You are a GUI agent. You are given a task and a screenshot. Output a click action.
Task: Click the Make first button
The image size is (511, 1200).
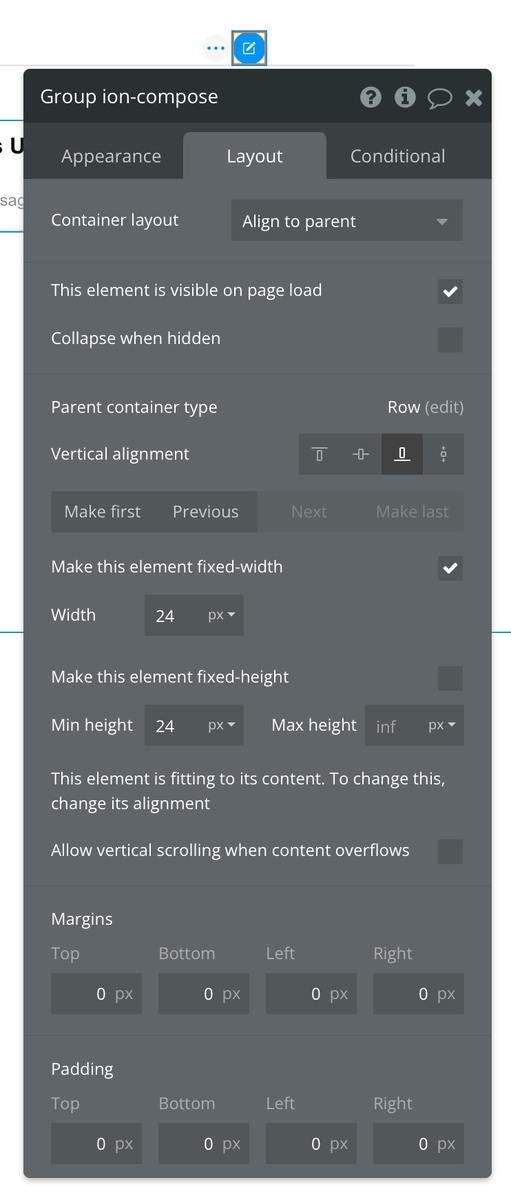(103, 511)
